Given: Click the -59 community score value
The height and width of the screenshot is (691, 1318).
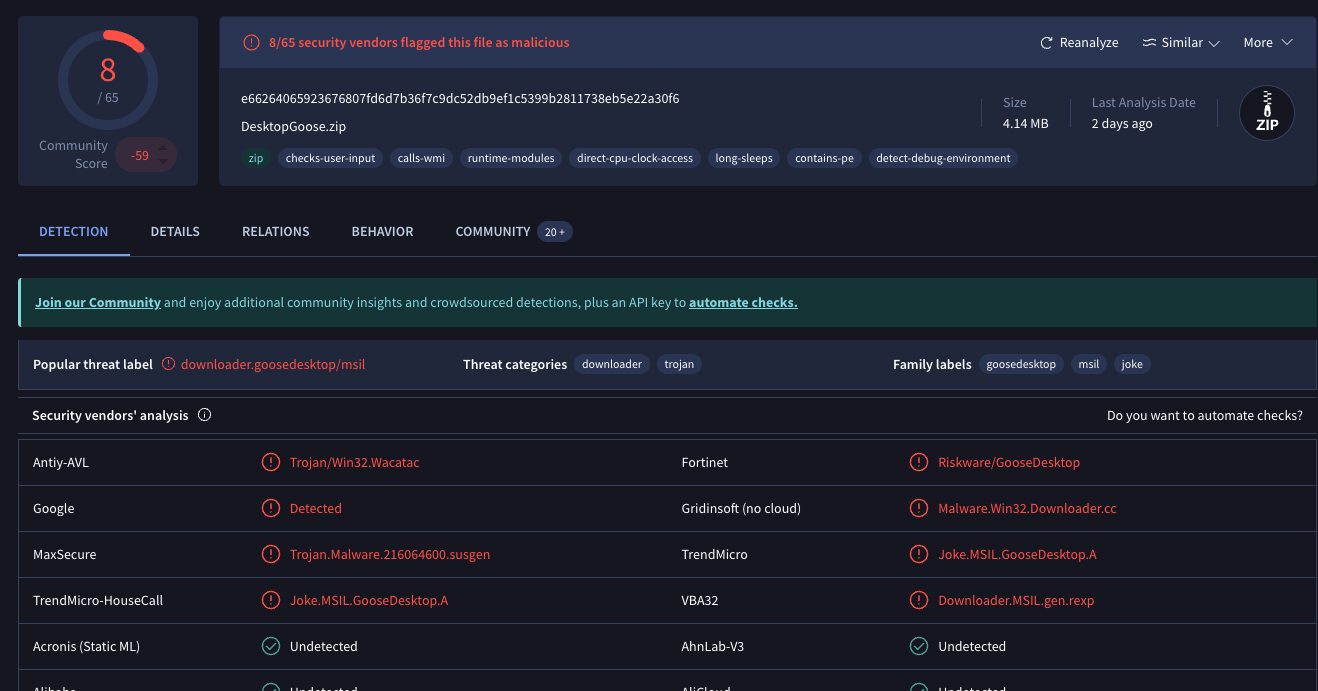Looking at the screenshot, I should (x=140, y=155).
